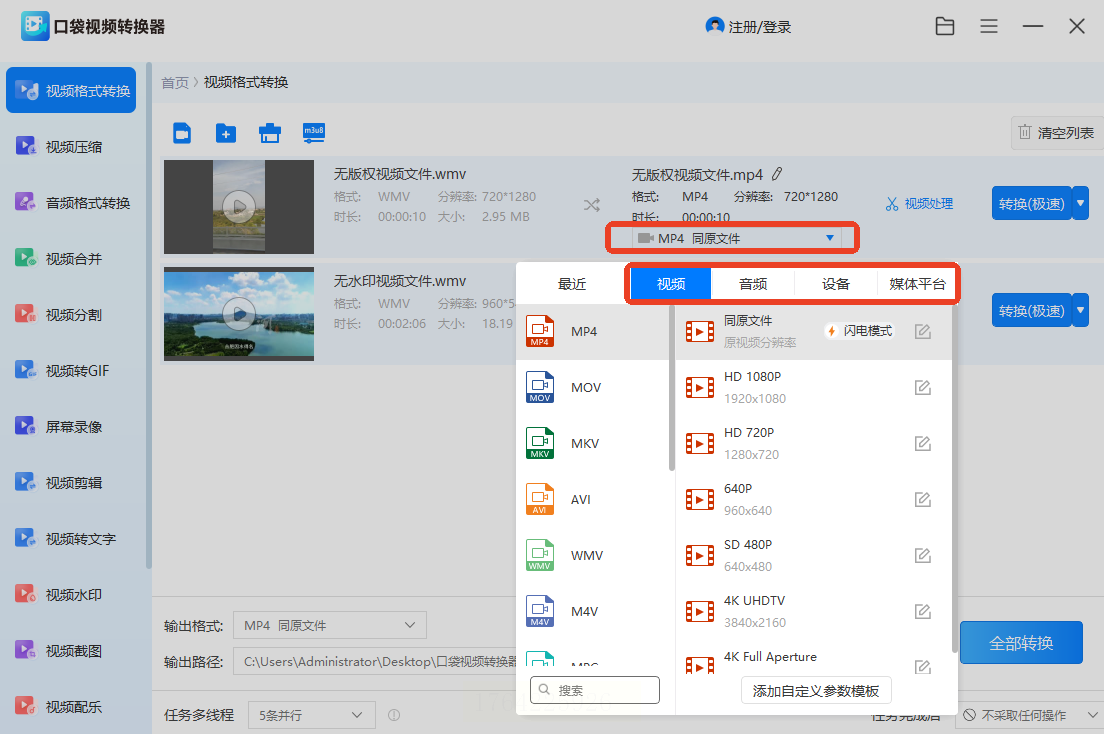Click the add video file icon
This screenshot has width=1104, height=734.
[x=182, y=133]
